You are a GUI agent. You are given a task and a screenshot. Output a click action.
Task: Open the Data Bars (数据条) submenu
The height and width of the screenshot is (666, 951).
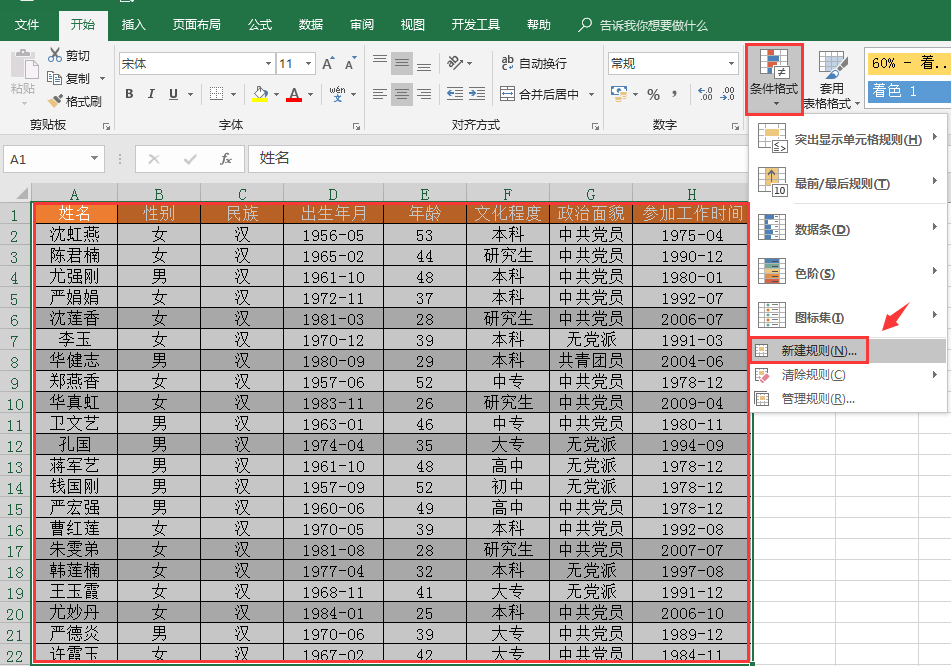click(x=848, y=229)
